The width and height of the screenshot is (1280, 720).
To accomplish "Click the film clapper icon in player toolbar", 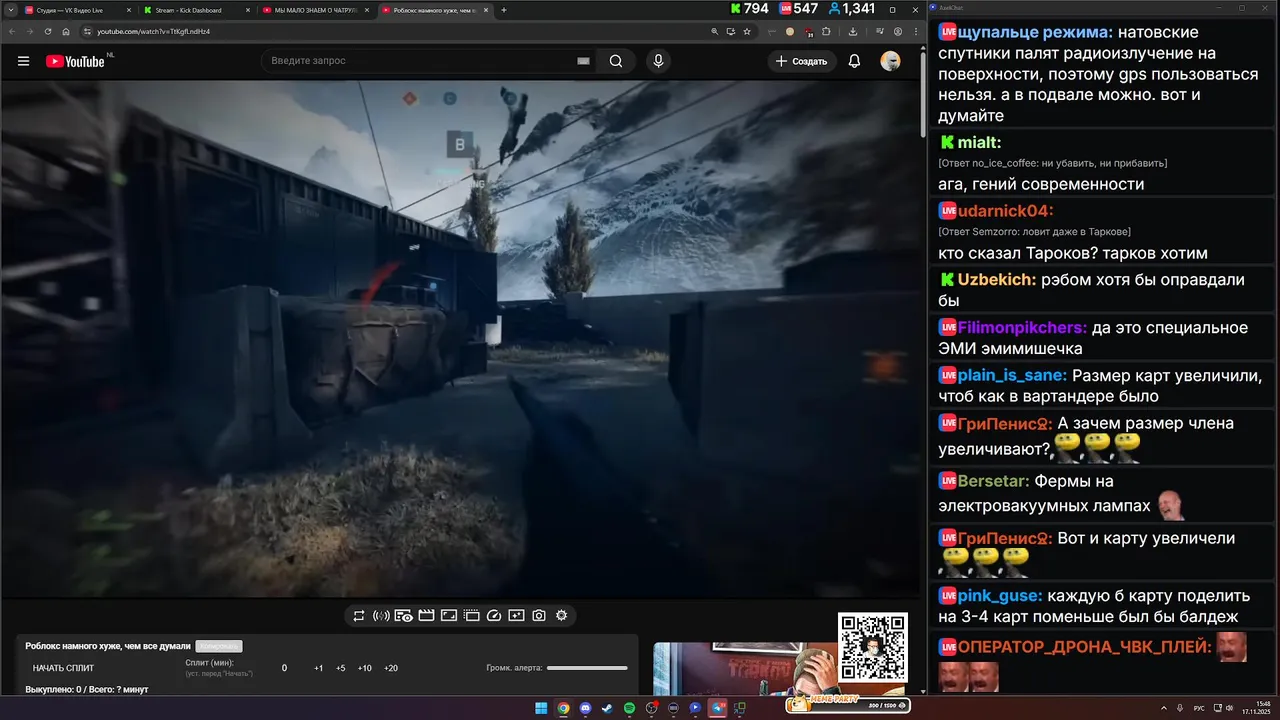I will [x=426, y=616].
